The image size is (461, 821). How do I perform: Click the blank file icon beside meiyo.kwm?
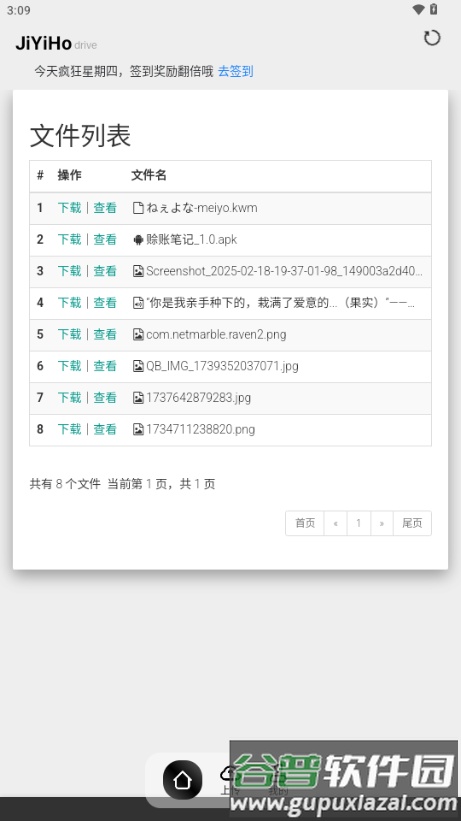pyautogui.click(x=138, y=208)
